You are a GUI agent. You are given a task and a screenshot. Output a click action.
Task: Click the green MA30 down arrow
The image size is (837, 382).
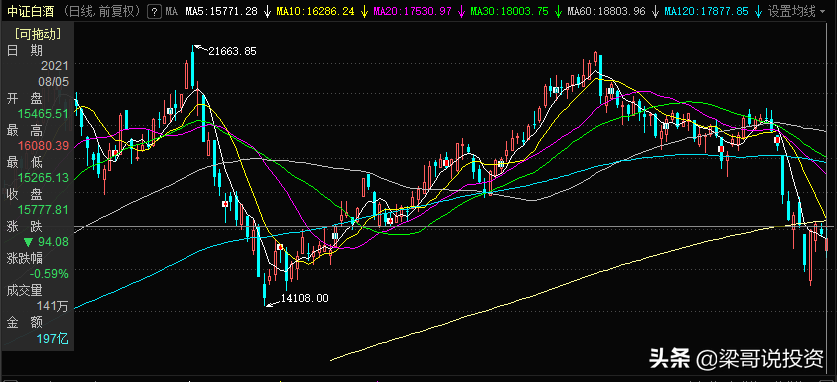(558, 11)
